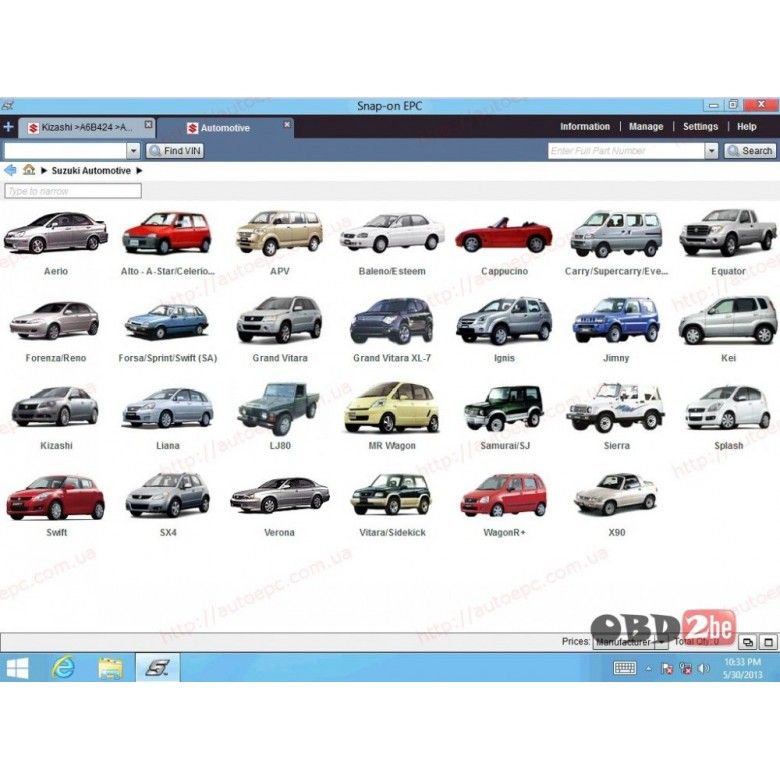
Task: Choose Forsa/Sprint/Swift (SA) car
Action: tap(167, 321)
